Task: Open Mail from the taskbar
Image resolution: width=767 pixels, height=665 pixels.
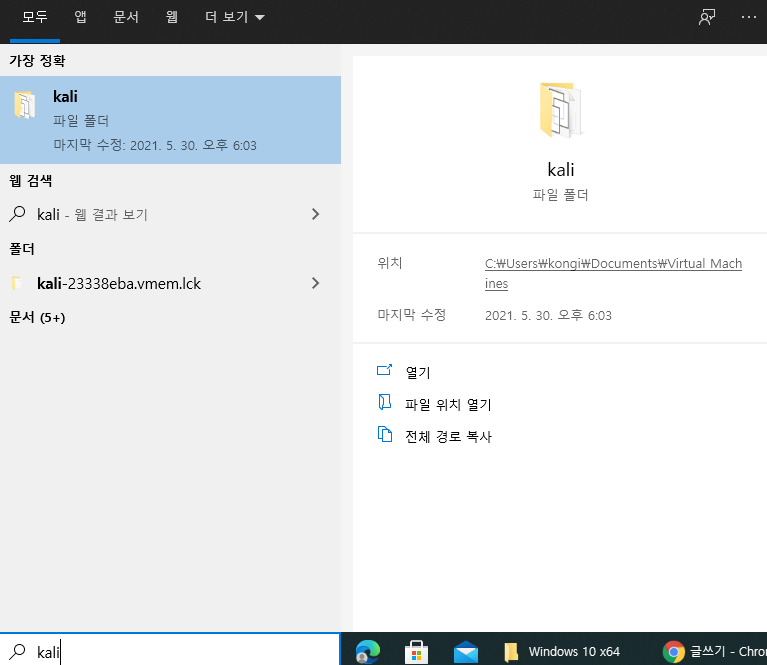Action: coord(466,652)
